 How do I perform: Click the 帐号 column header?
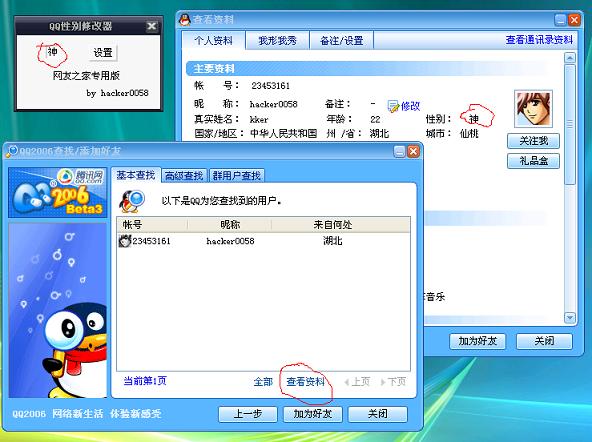pos(152,225)
